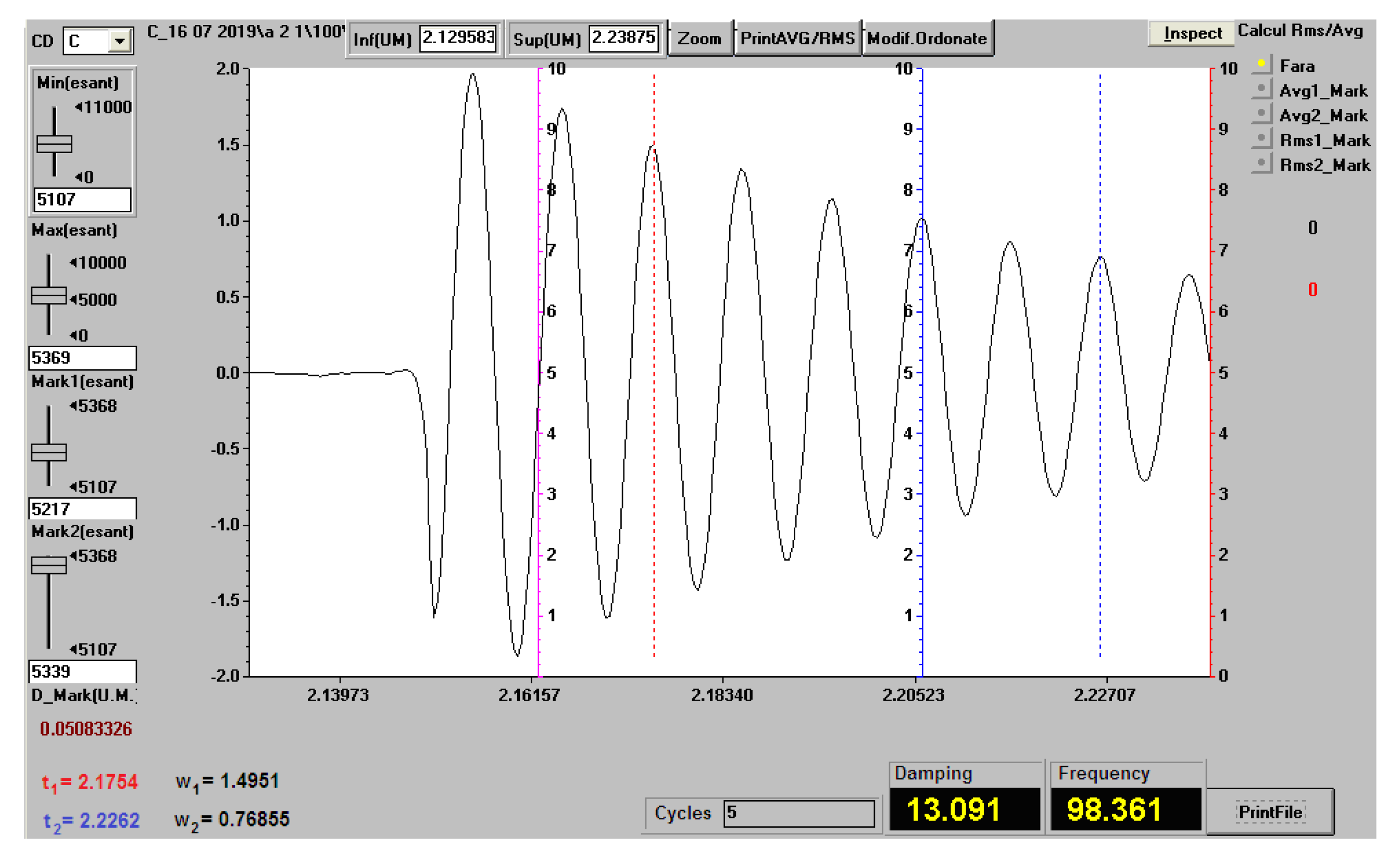
Task: Click the Modif.Ordonate button
Action: pos(929,39)
